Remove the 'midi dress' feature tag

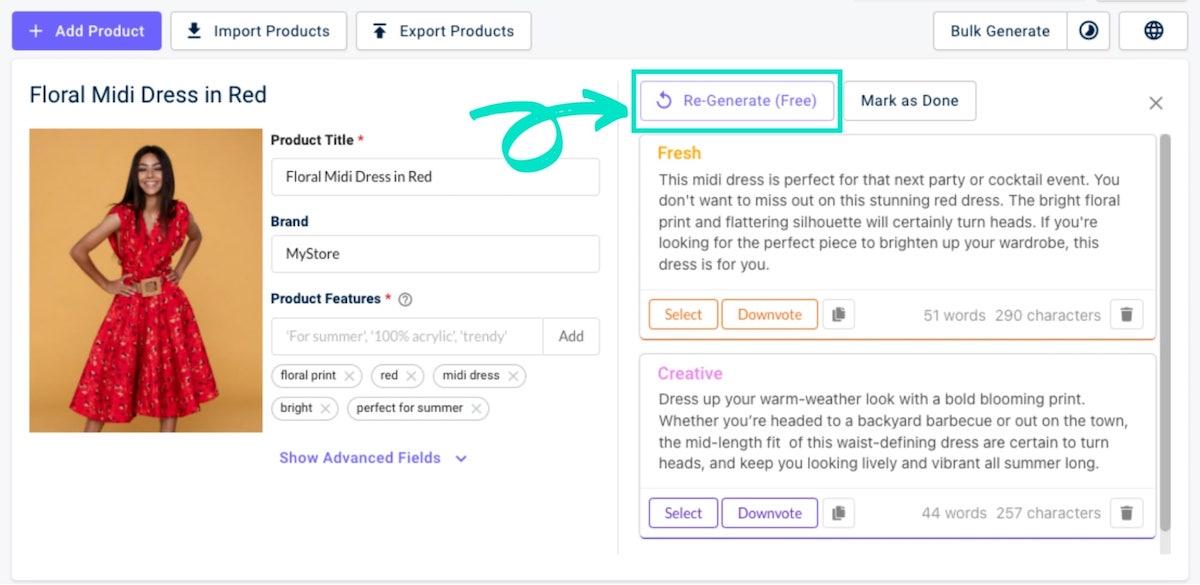tap(513, 376)
